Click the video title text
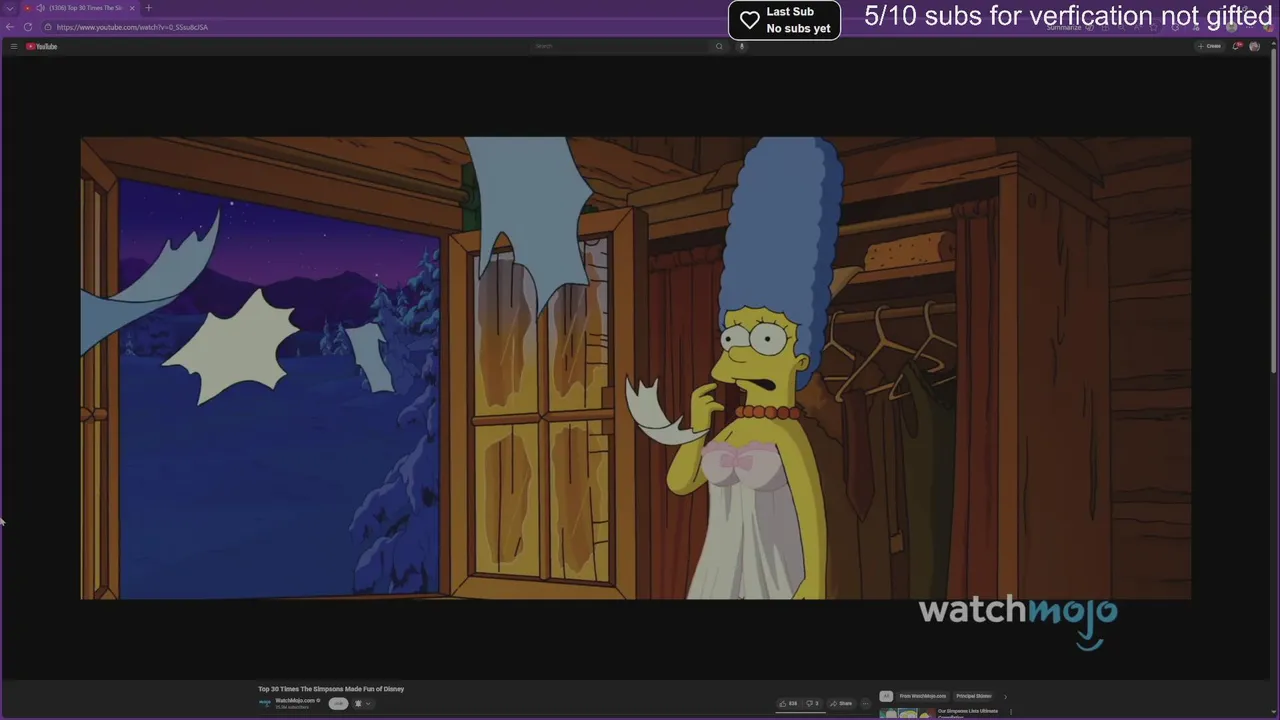Viewport: 1280px width, 720px height. click(331, 689)
